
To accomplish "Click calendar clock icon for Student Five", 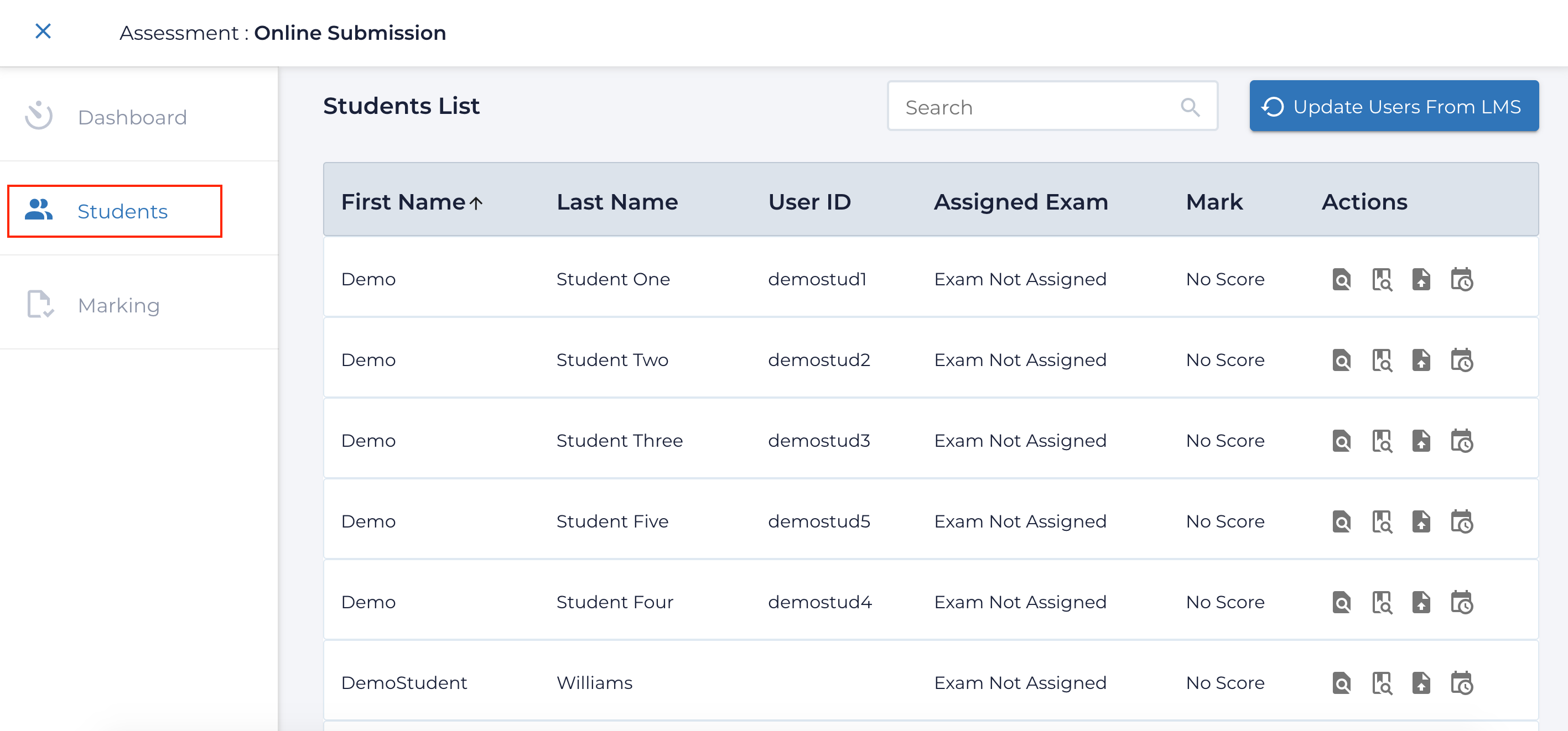I will (x=1461, y=522).
